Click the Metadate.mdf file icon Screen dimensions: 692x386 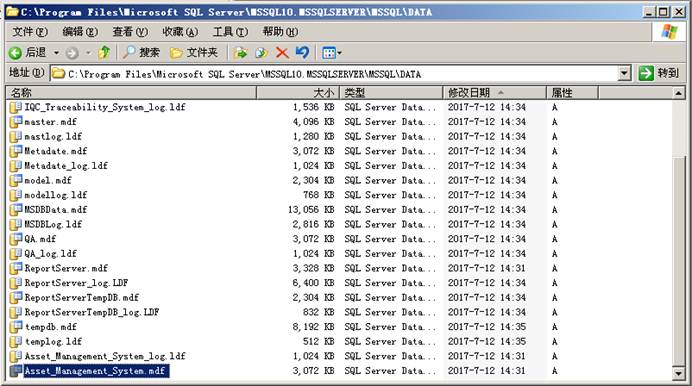(x=16, y=151)
